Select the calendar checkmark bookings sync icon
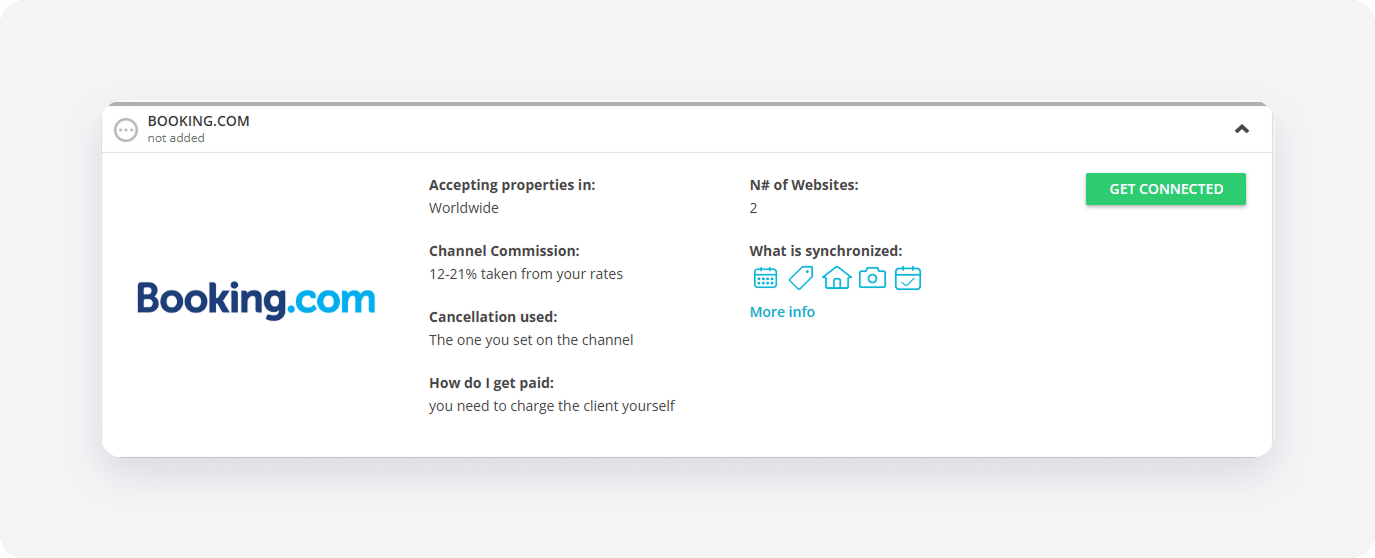 click(908, 278)
